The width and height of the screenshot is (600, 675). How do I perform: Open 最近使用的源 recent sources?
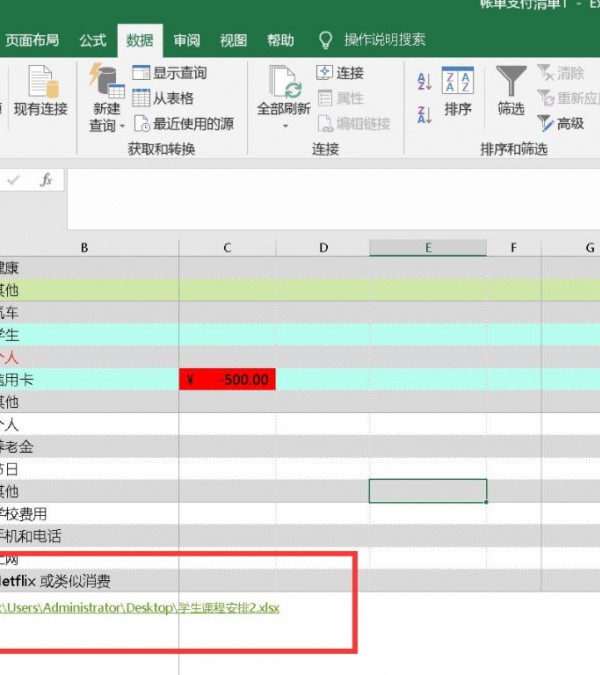point(183,124)
